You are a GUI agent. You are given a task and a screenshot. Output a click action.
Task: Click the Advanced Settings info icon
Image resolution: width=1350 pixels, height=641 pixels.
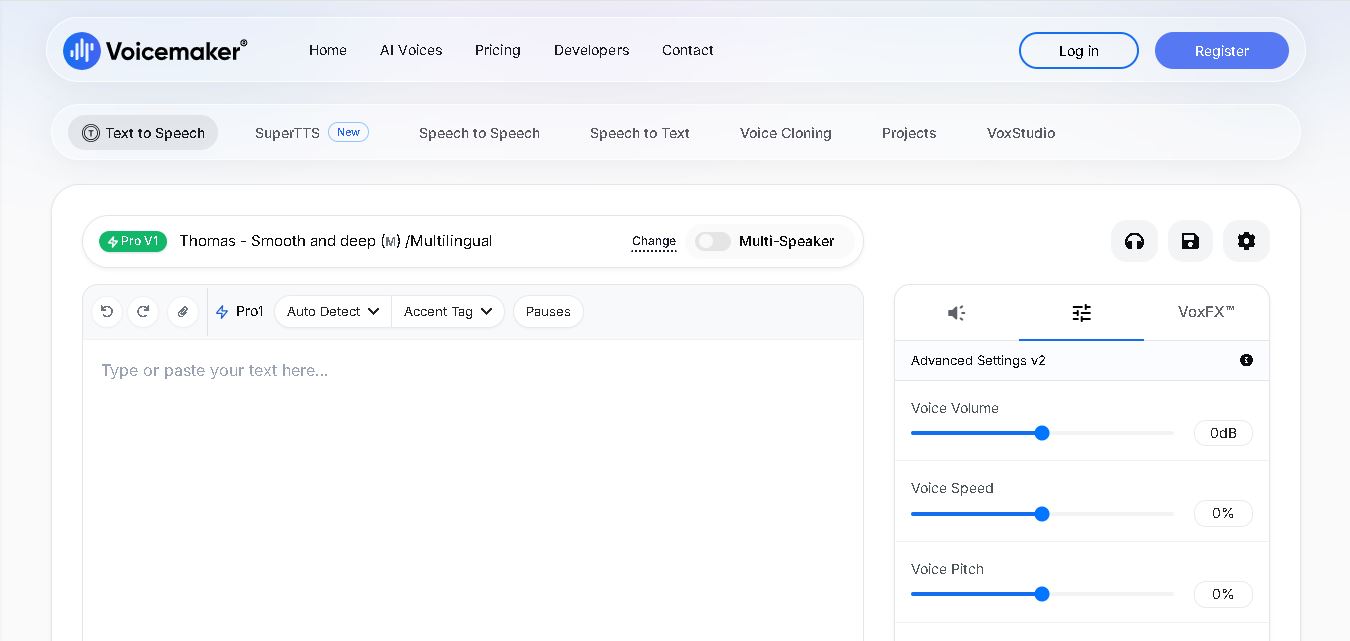[1246, 360]
